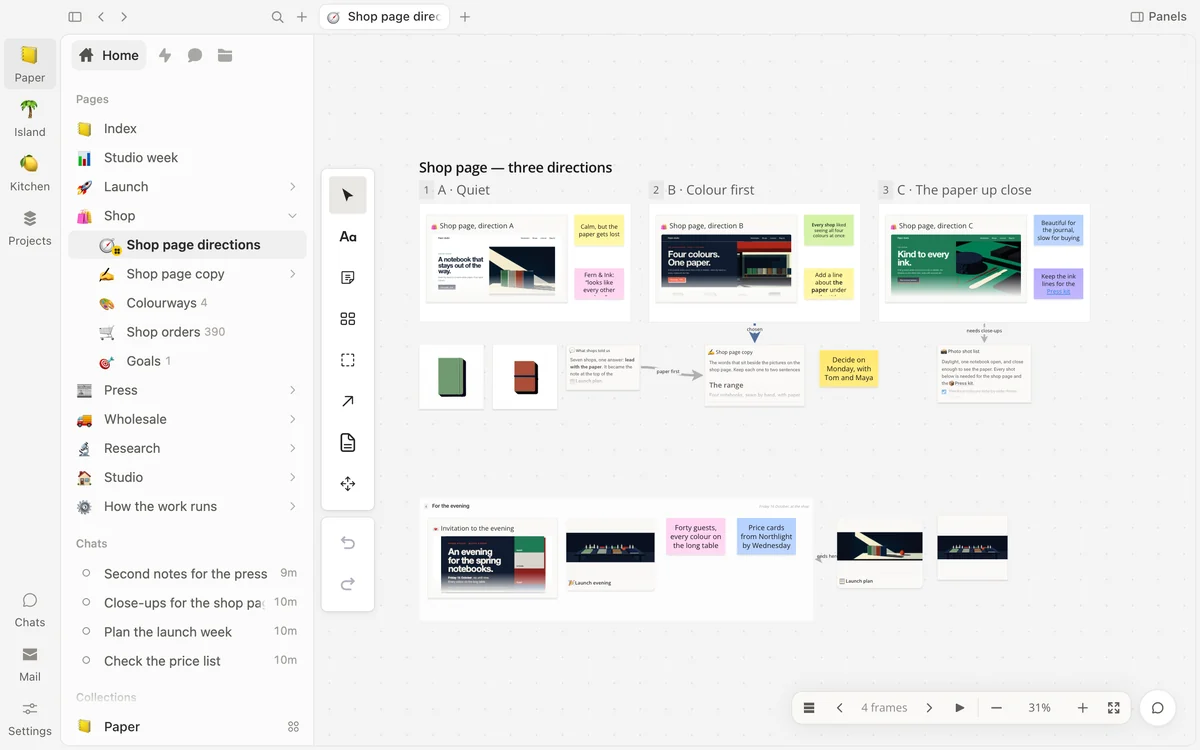
Task: Collapse the Shop page group
Action: click(292, 216)
